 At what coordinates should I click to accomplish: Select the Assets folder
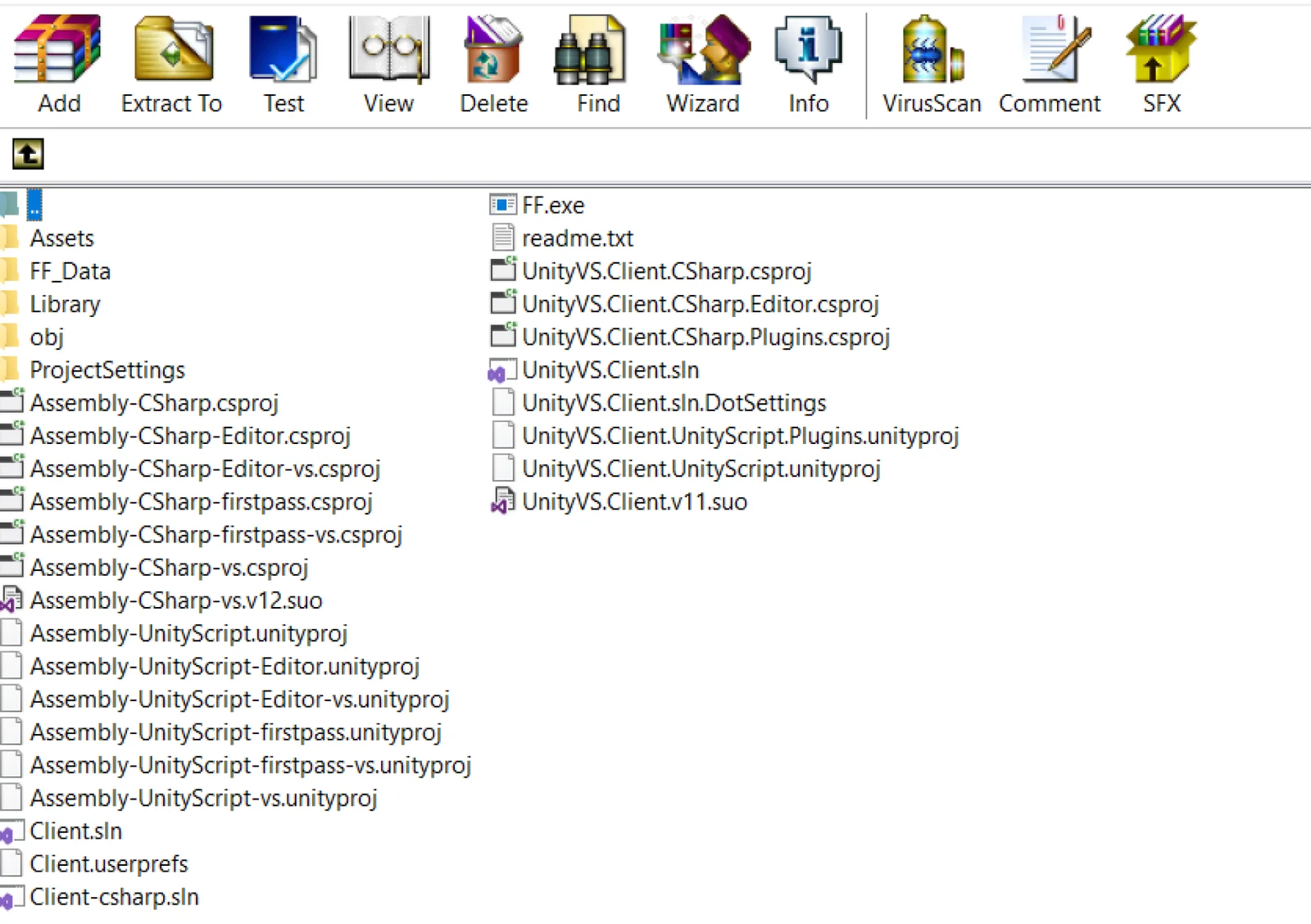tap(61, 238)
